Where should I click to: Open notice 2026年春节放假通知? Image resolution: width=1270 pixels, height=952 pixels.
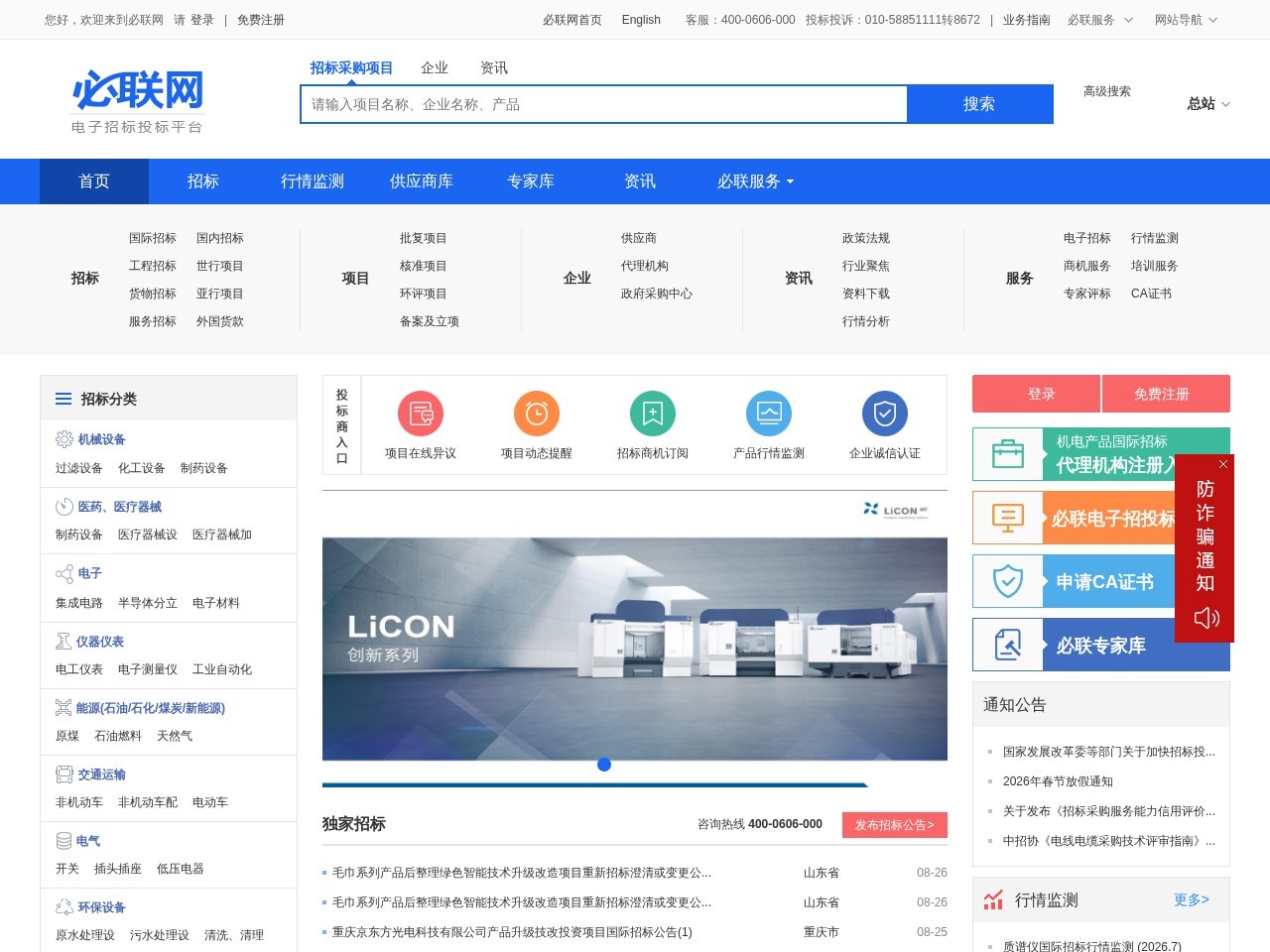pos(1058,781)
